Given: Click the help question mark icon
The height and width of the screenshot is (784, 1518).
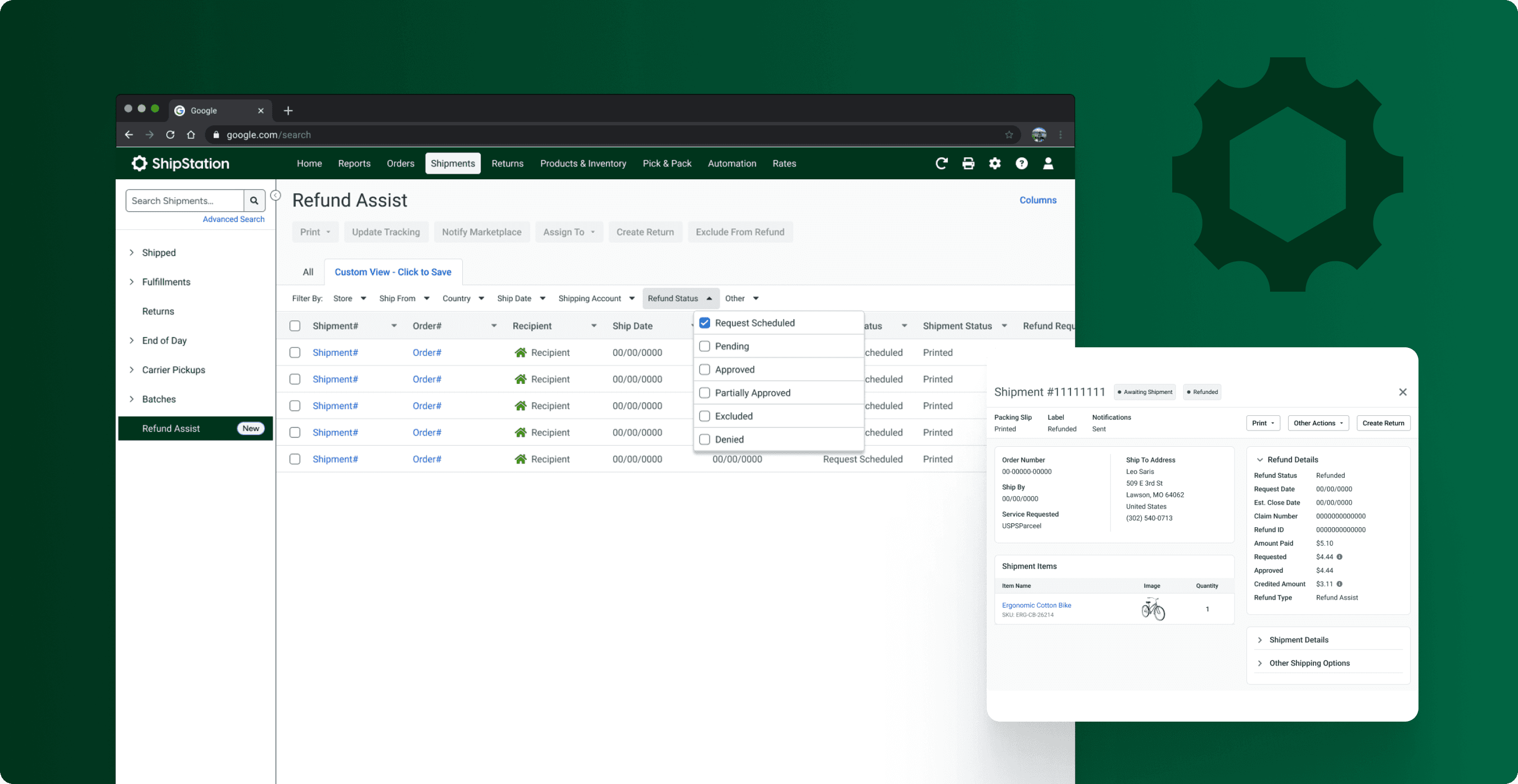Looking at the screenshot, I should point(1021,164).
